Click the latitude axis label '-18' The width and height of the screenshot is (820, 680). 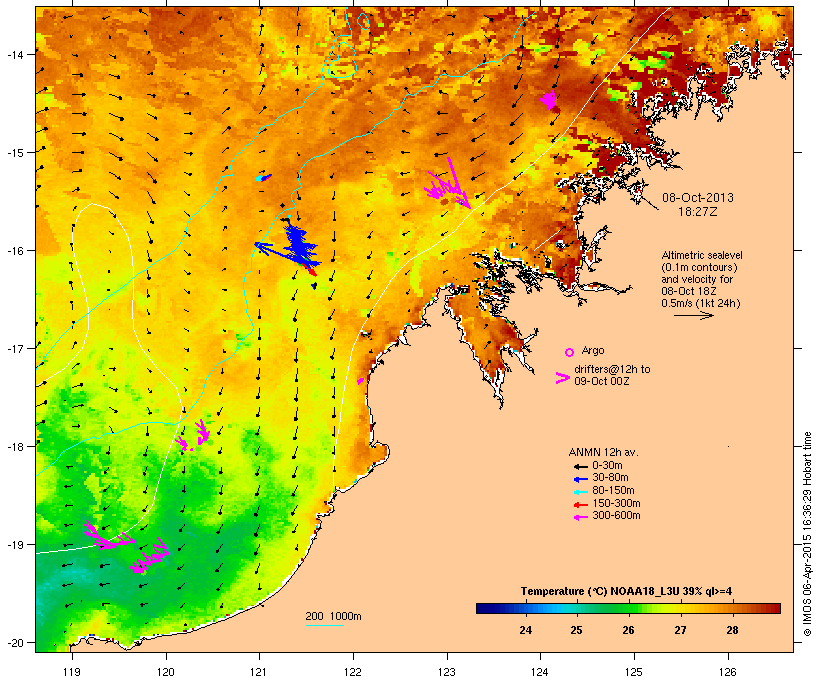coord(15,447)
